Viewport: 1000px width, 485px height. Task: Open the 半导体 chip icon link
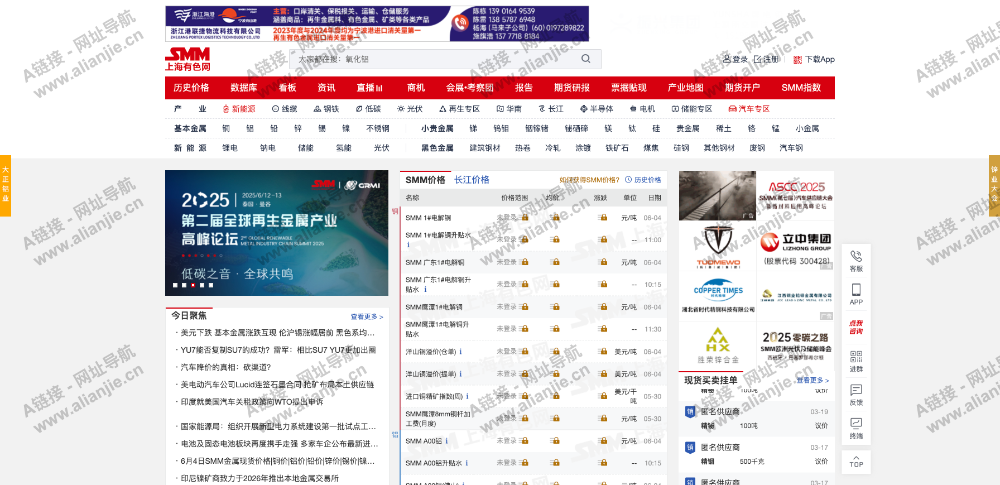pyautogui.click(x=597, y=109)
